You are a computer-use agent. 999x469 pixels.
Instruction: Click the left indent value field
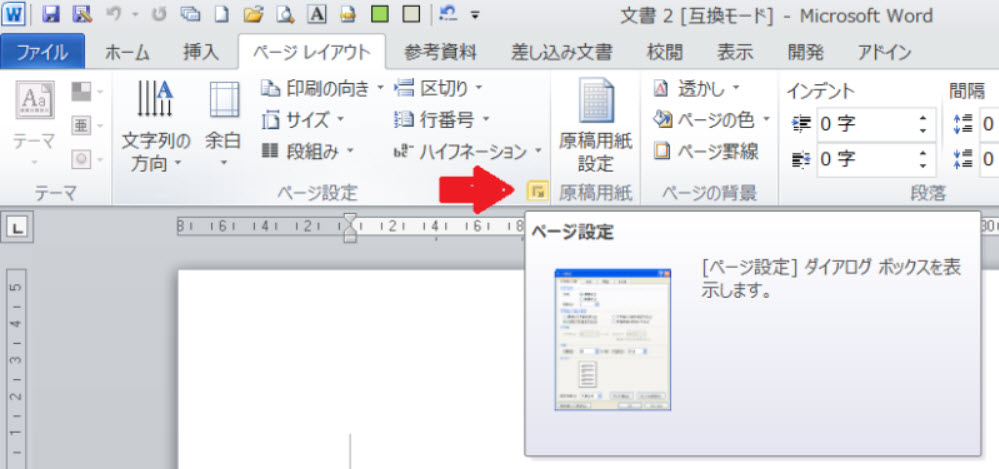point(863,126)
